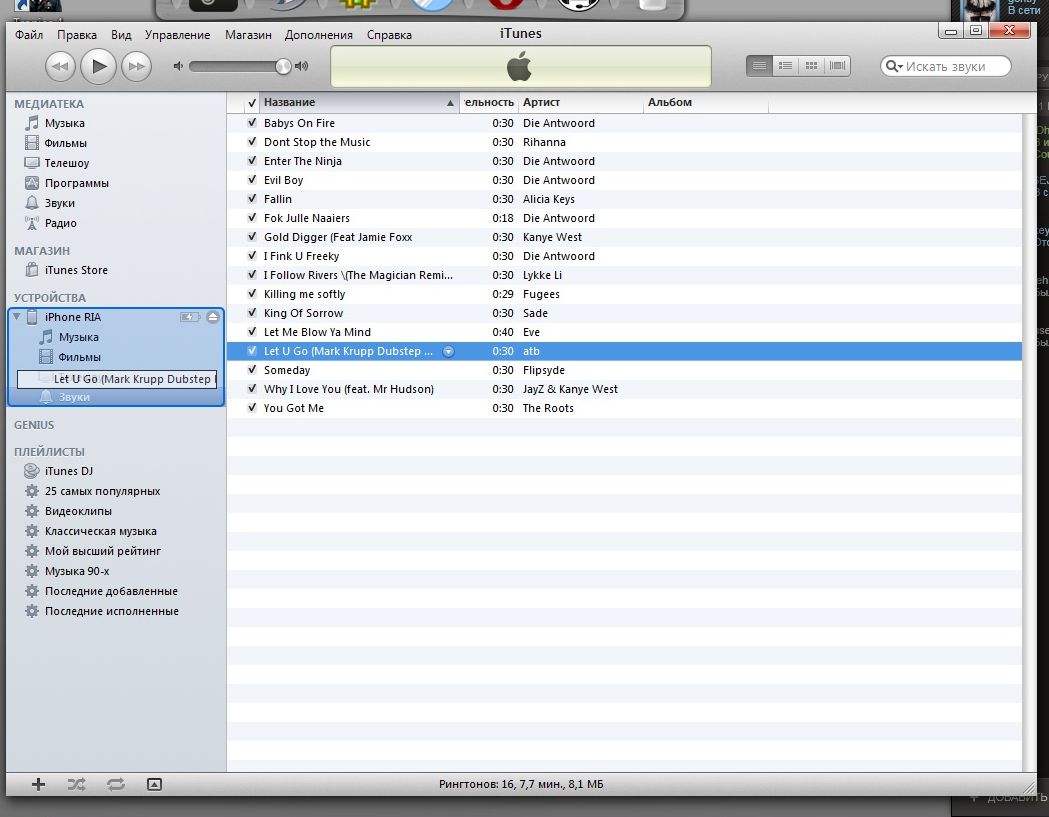Toggle the check-all column header checkbox
The width and height of the screenshot is (1049, 817).
pos(252,103)
